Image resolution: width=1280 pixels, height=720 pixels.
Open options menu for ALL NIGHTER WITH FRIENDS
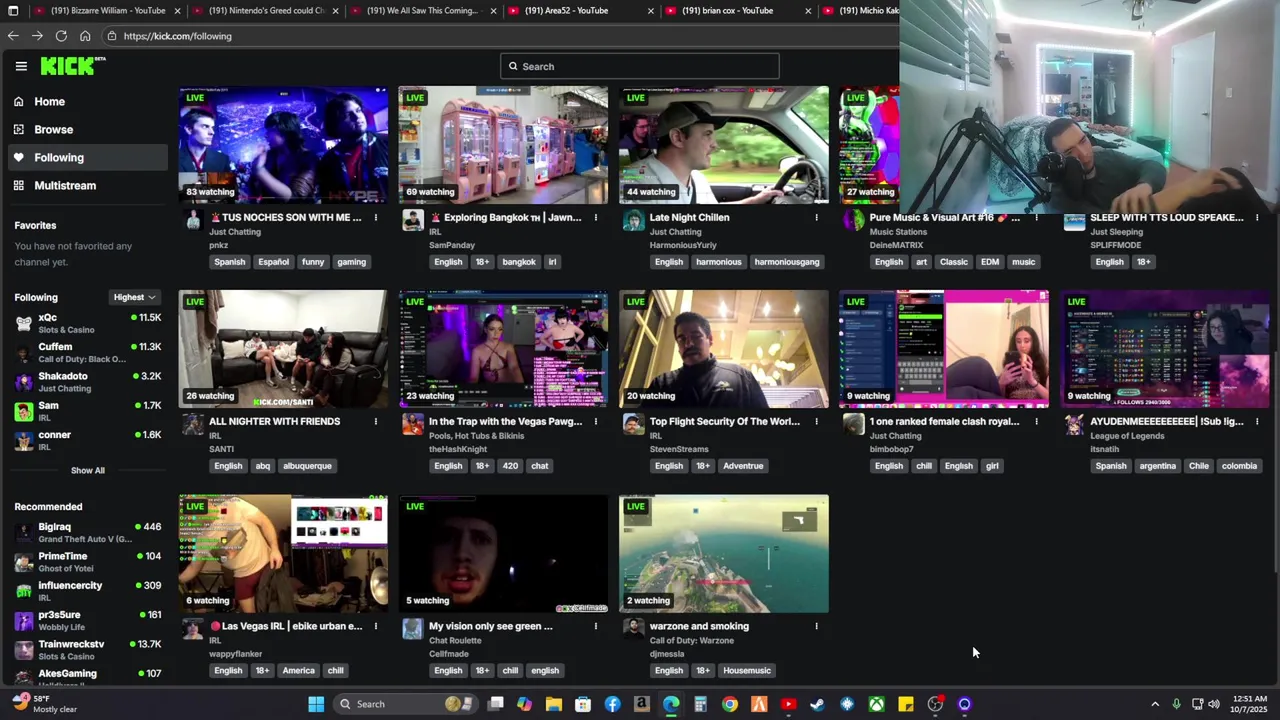[x=376, y=421]
